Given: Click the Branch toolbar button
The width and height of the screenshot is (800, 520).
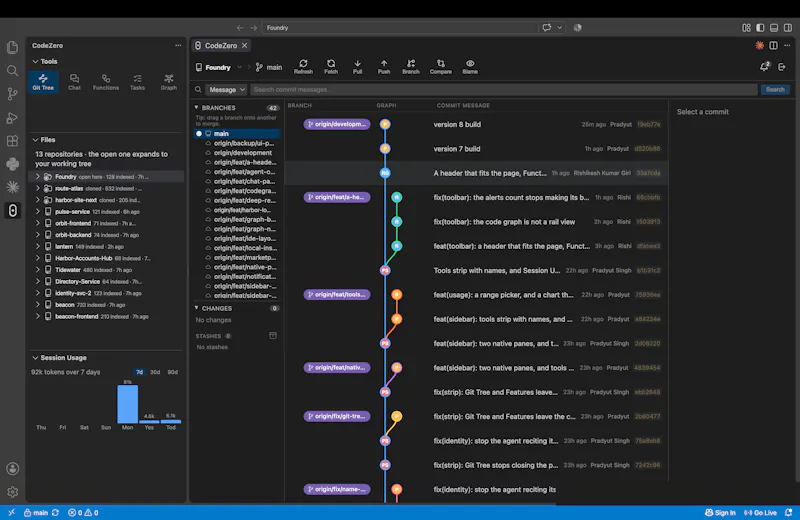Looking at the screenshot, I should (x=411, y=66).
